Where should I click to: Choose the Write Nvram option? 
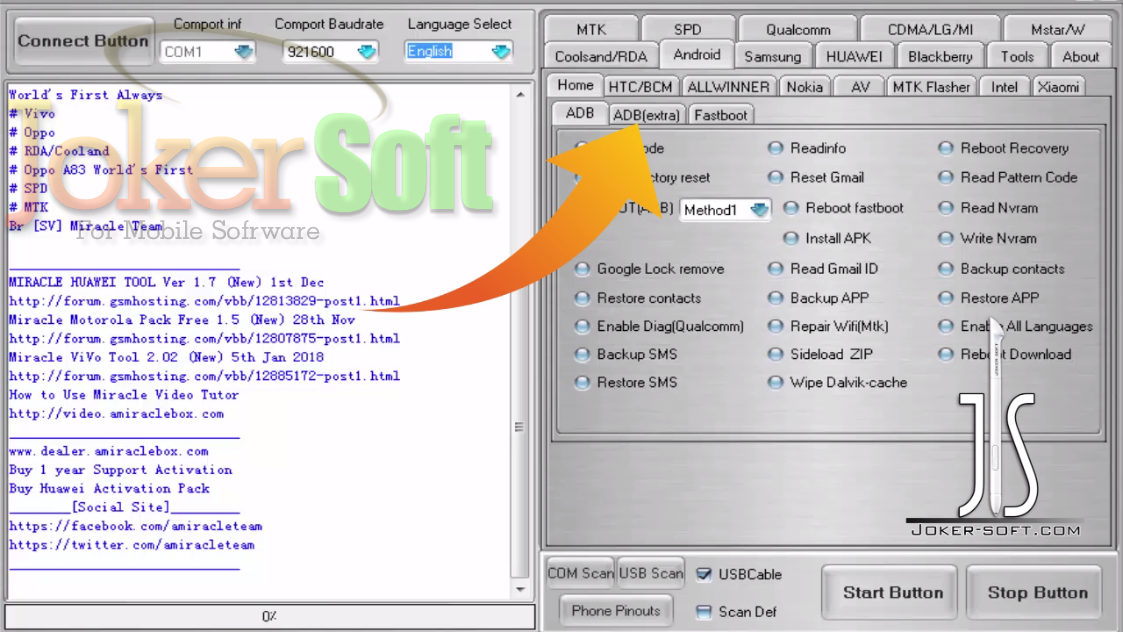(988, 238)
